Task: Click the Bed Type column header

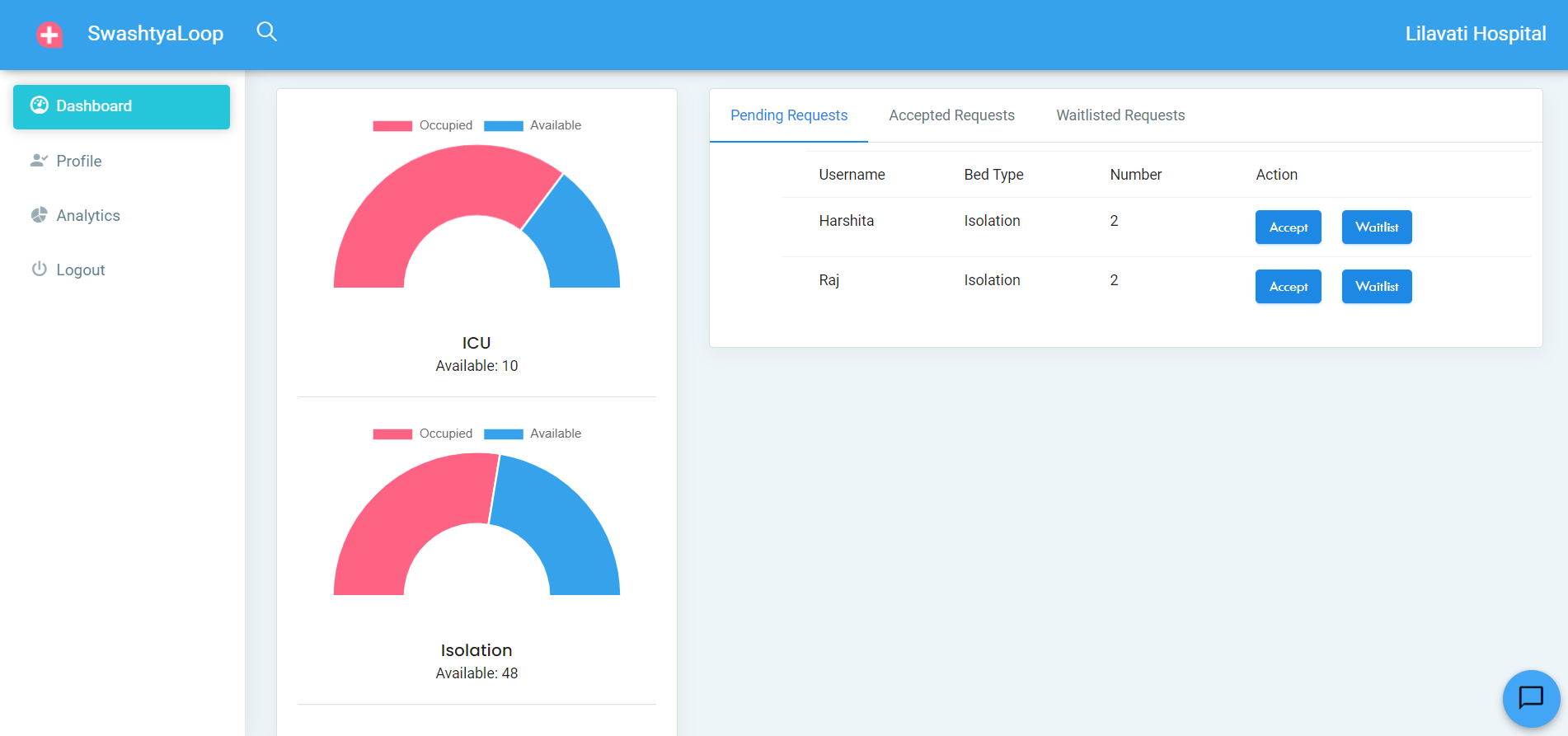Action: [x=993, y=175]
